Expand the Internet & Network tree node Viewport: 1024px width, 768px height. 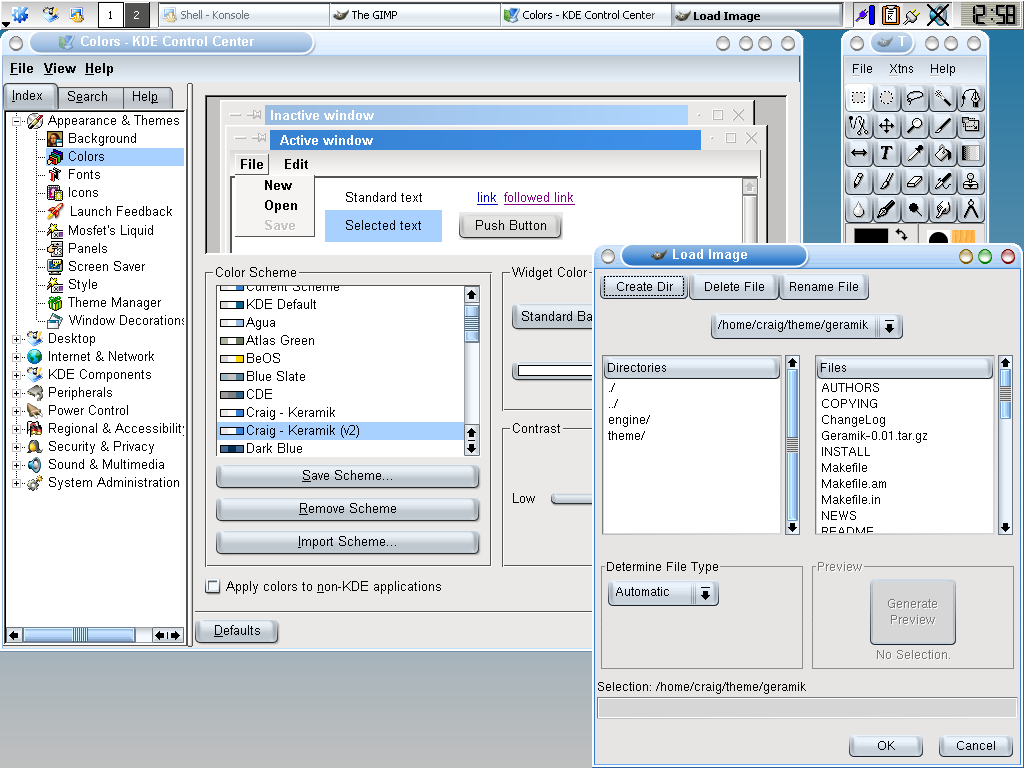click(x=17, y=357)
